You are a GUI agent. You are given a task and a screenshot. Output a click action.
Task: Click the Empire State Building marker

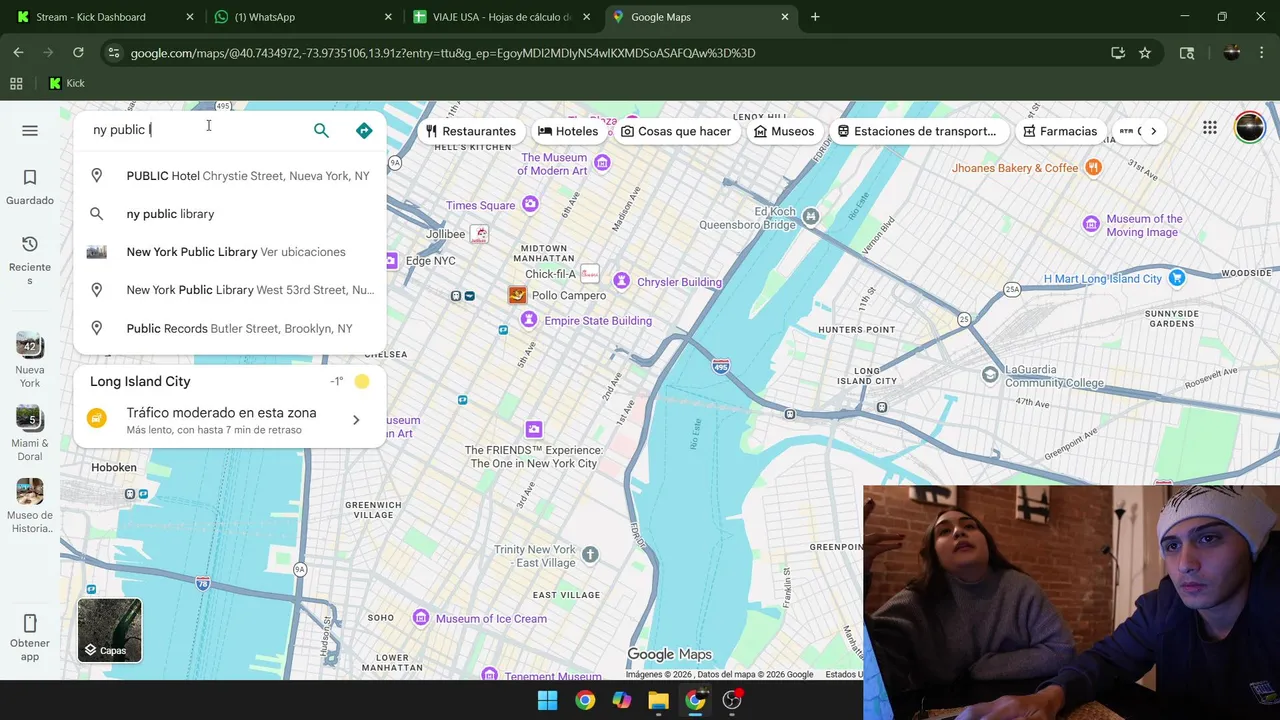tap(528, 321)
